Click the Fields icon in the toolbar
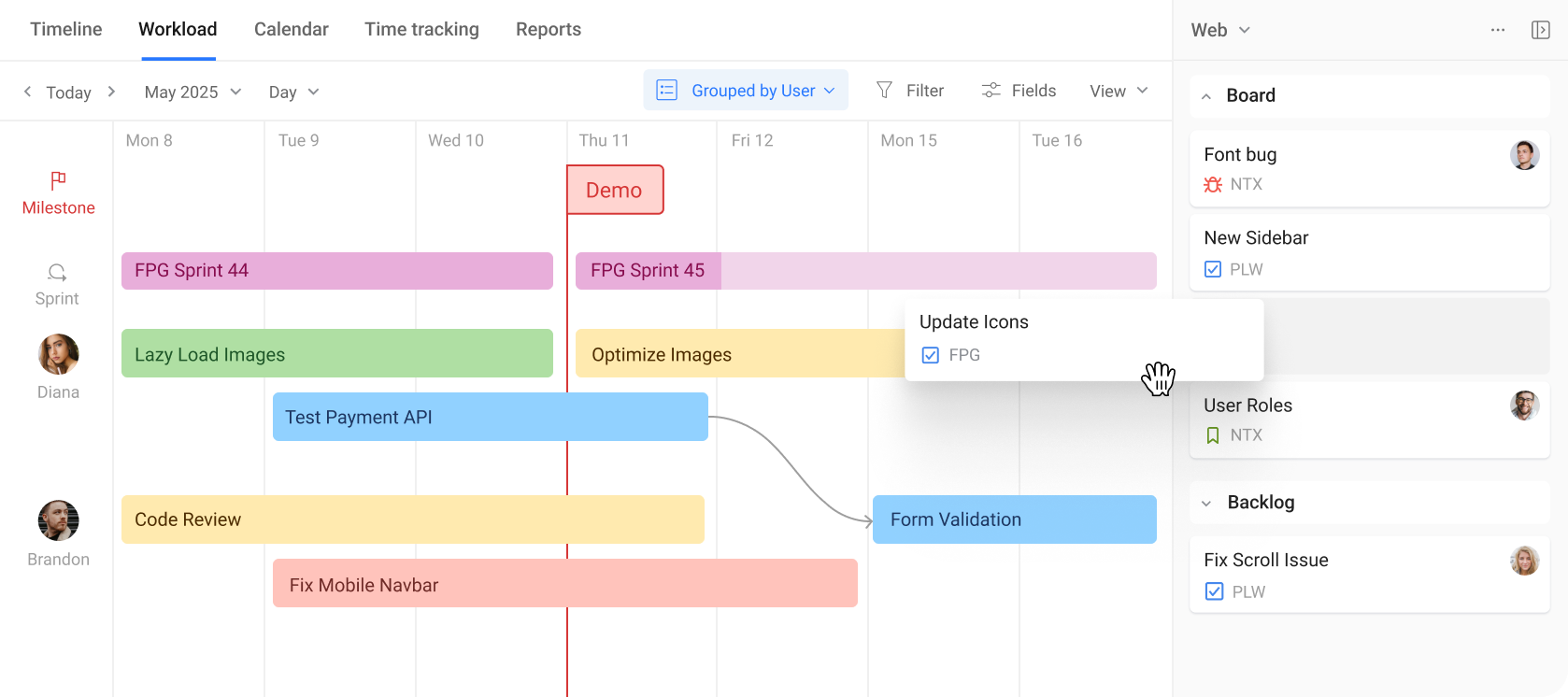Image resolution: width=1568 pixels, height=697 pixels. [991, 90]
